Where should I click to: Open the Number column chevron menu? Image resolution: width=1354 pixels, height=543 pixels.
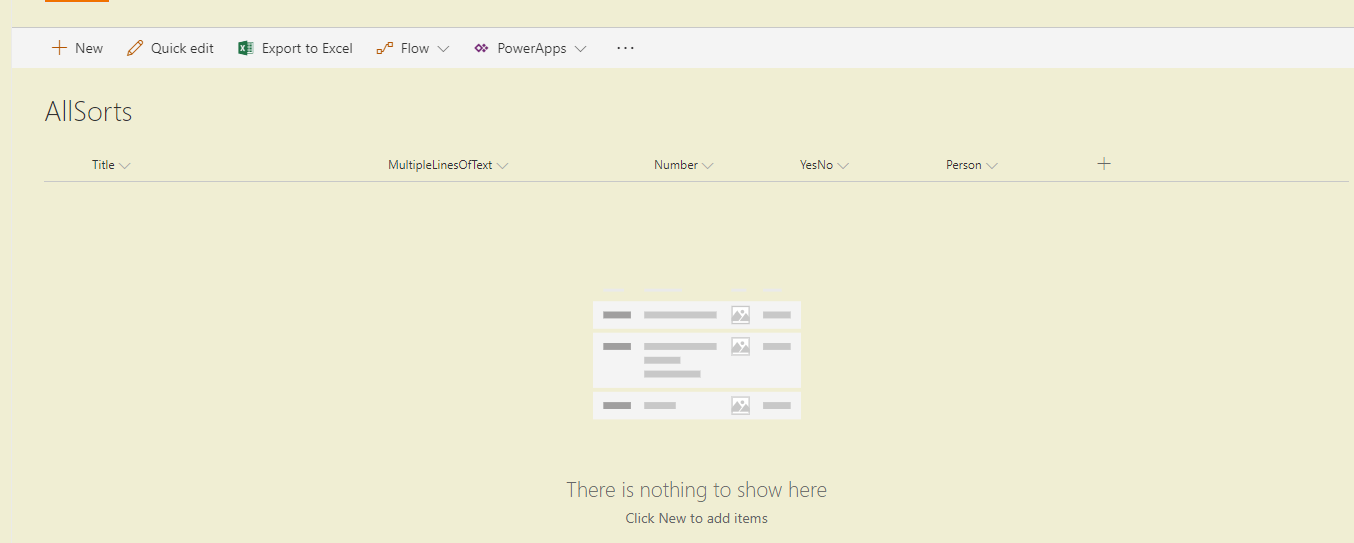708,166
